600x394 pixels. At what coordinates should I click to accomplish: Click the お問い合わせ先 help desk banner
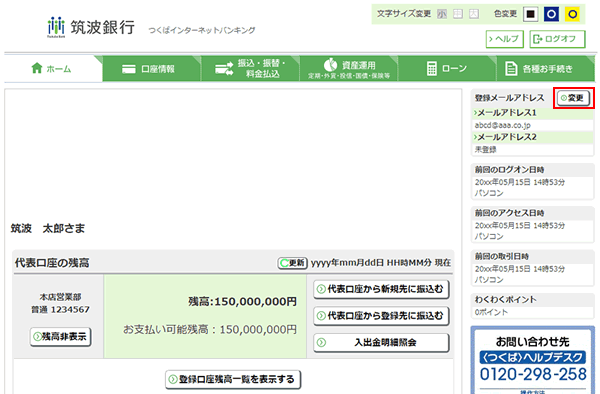533,360
